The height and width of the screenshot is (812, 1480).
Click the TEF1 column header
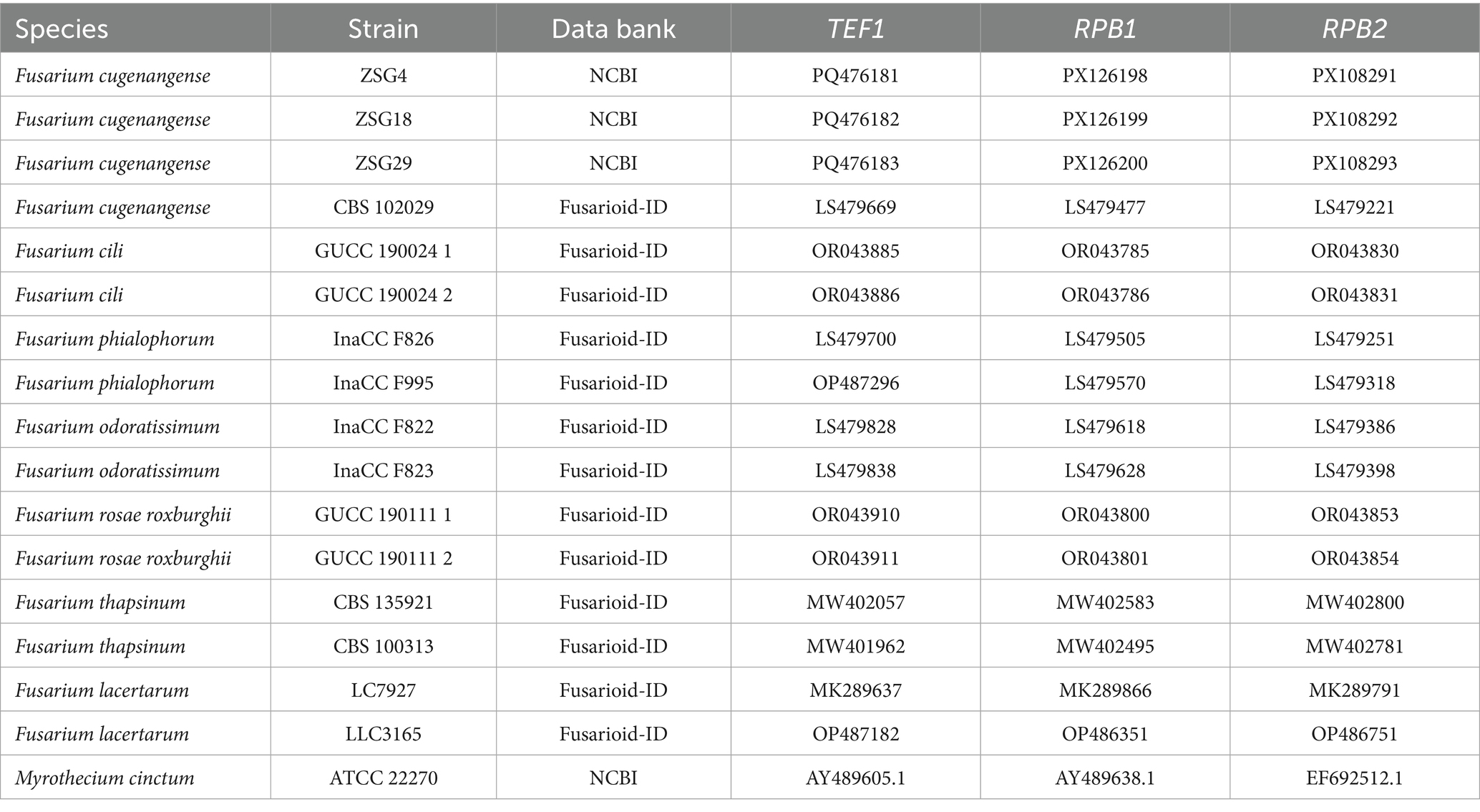(855, 29)
